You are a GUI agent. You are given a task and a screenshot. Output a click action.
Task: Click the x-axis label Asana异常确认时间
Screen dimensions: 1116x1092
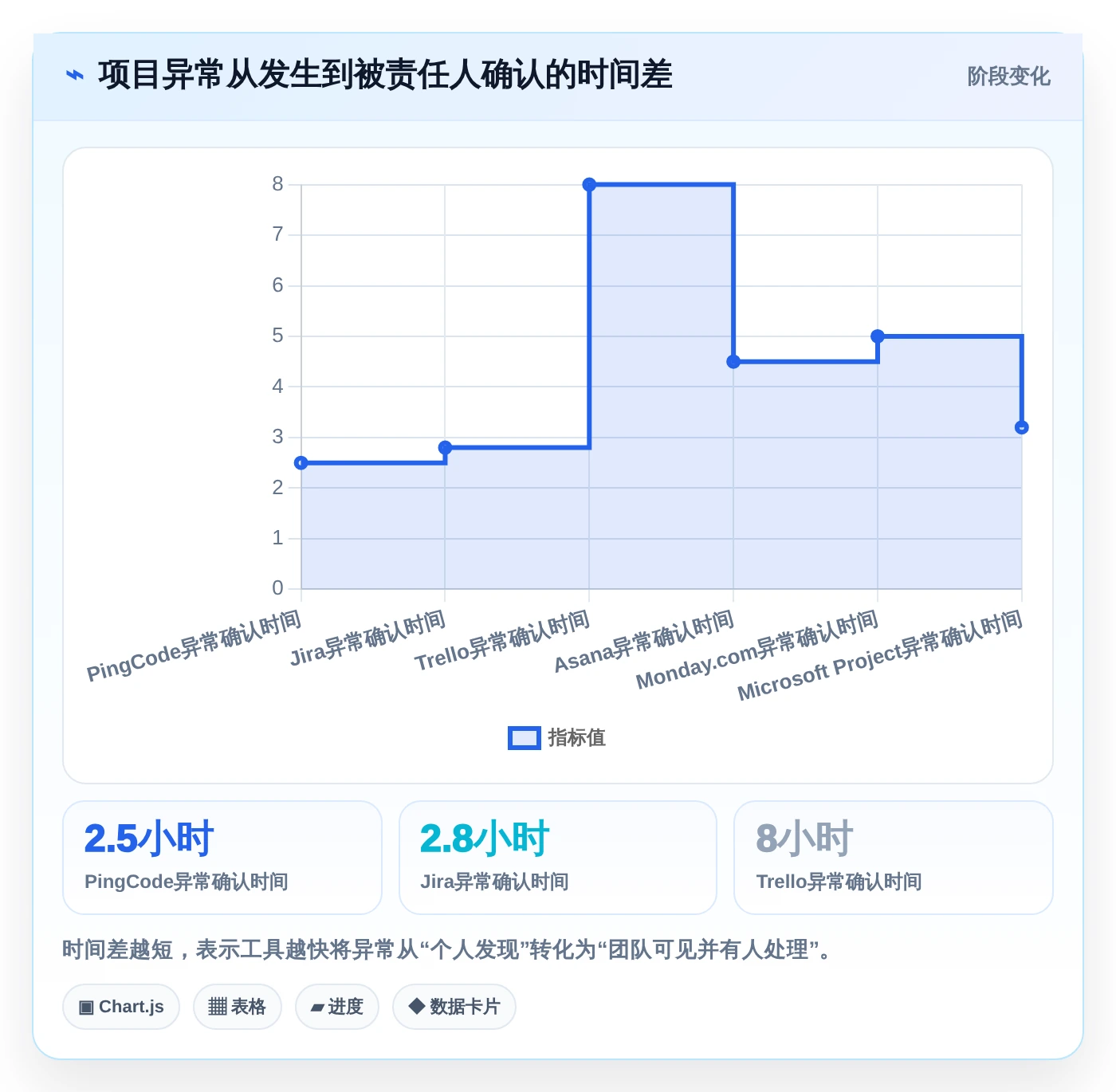tap(644, 641)
